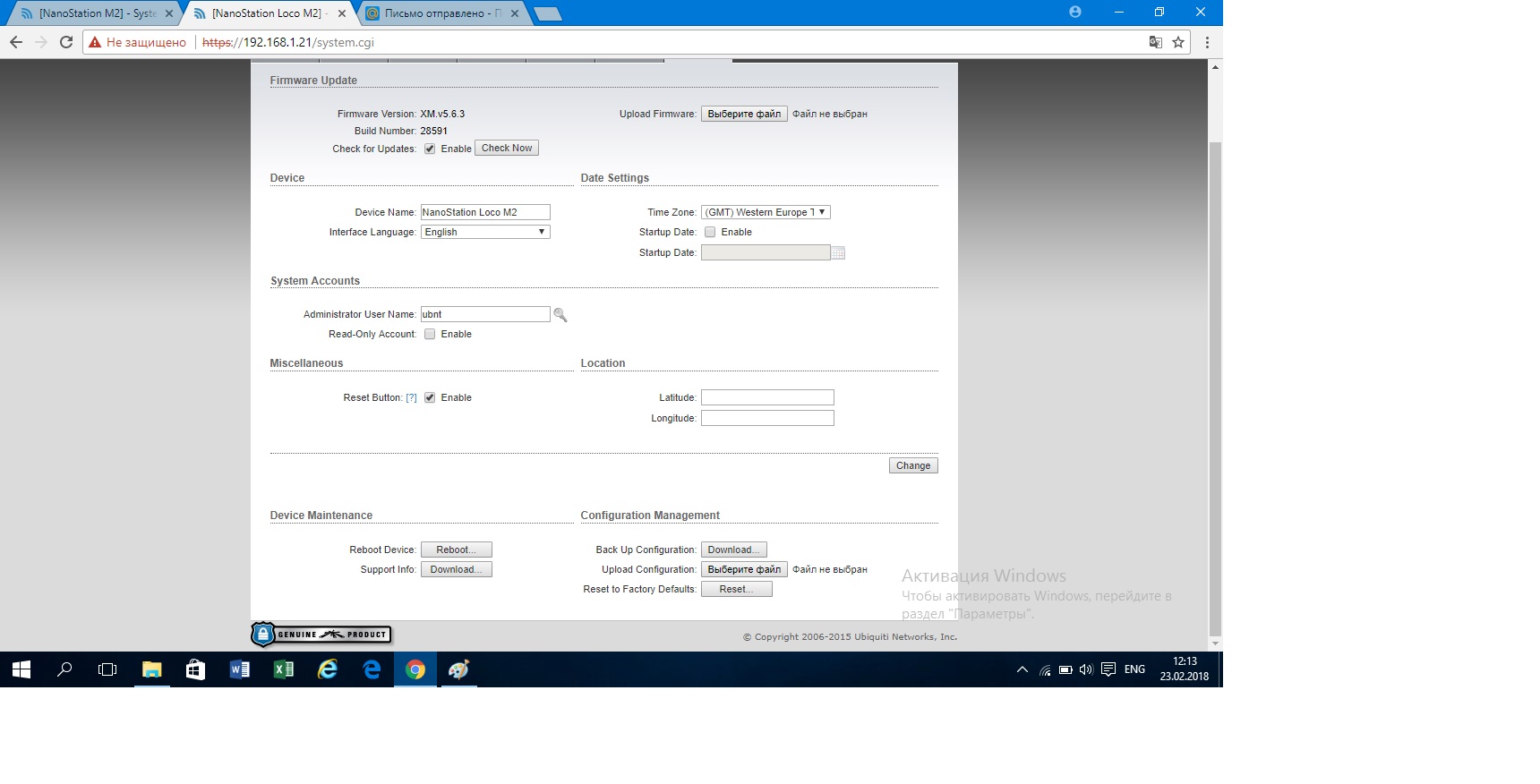Click the volume speaker icon in tray
The image size is (1540, 784).
pos(1086,669)
